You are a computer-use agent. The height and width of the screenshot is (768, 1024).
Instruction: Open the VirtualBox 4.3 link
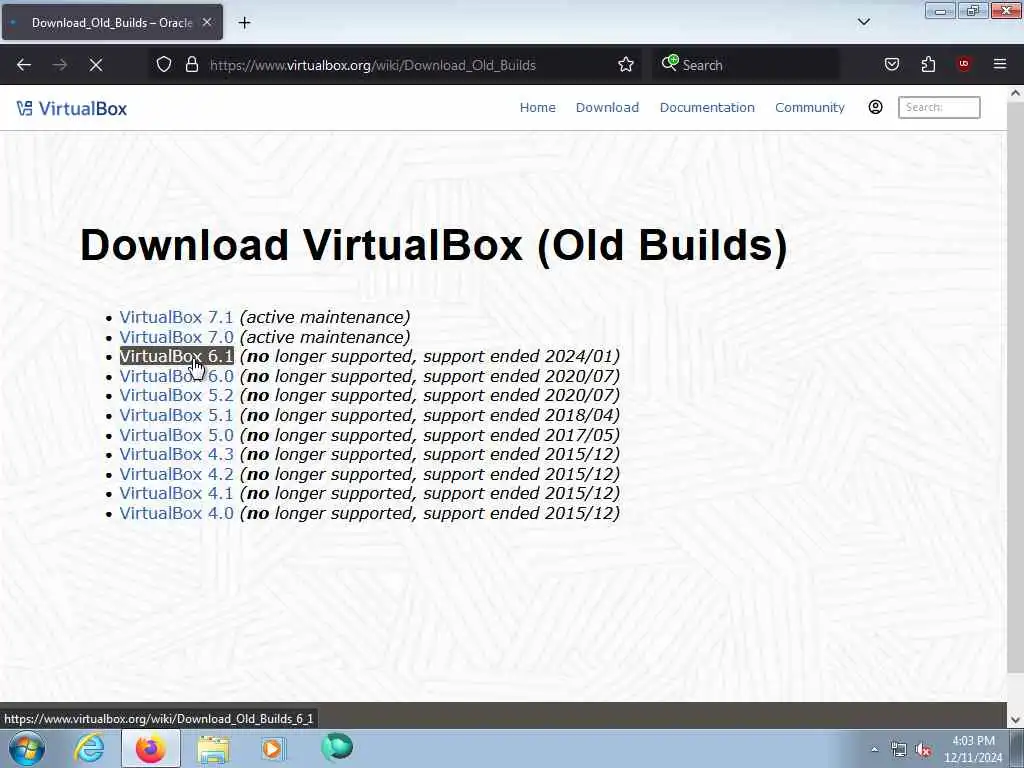point(176,455)
